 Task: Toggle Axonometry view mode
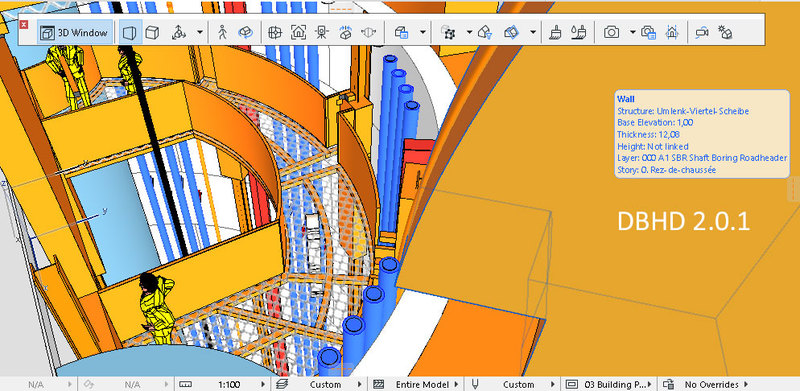[153, 33]
